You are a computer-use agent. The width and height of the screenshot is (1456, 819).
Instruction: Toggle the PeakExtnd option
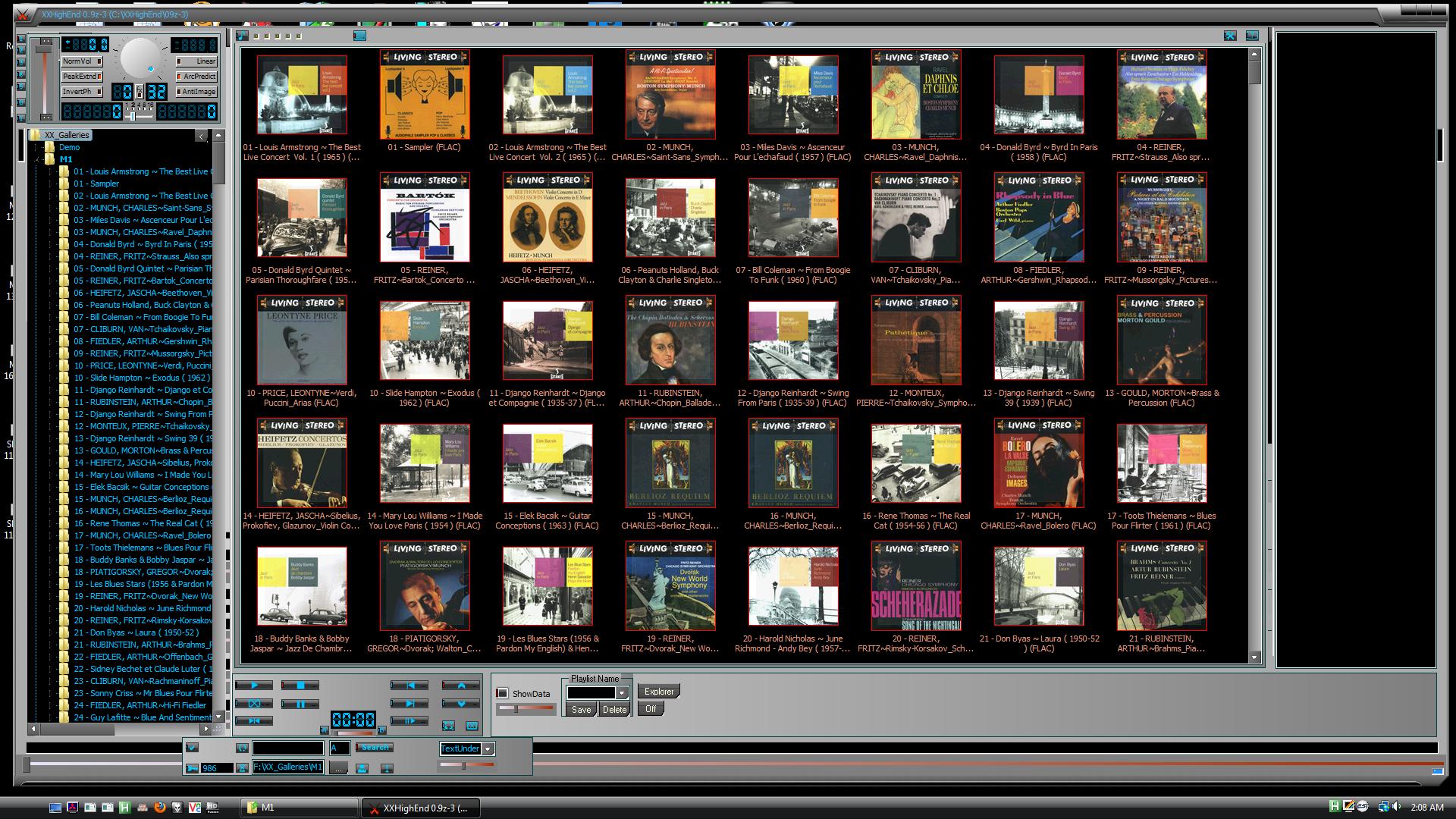click(82, 77)
